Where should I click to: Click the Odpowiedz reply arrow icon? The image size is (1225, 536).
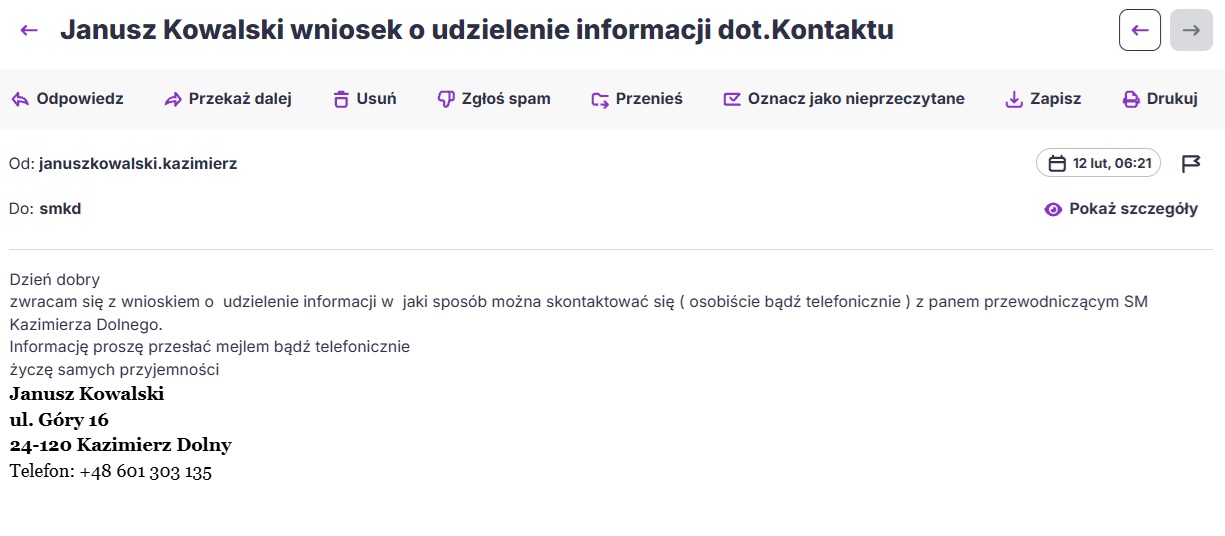click(x=20, y=99)
